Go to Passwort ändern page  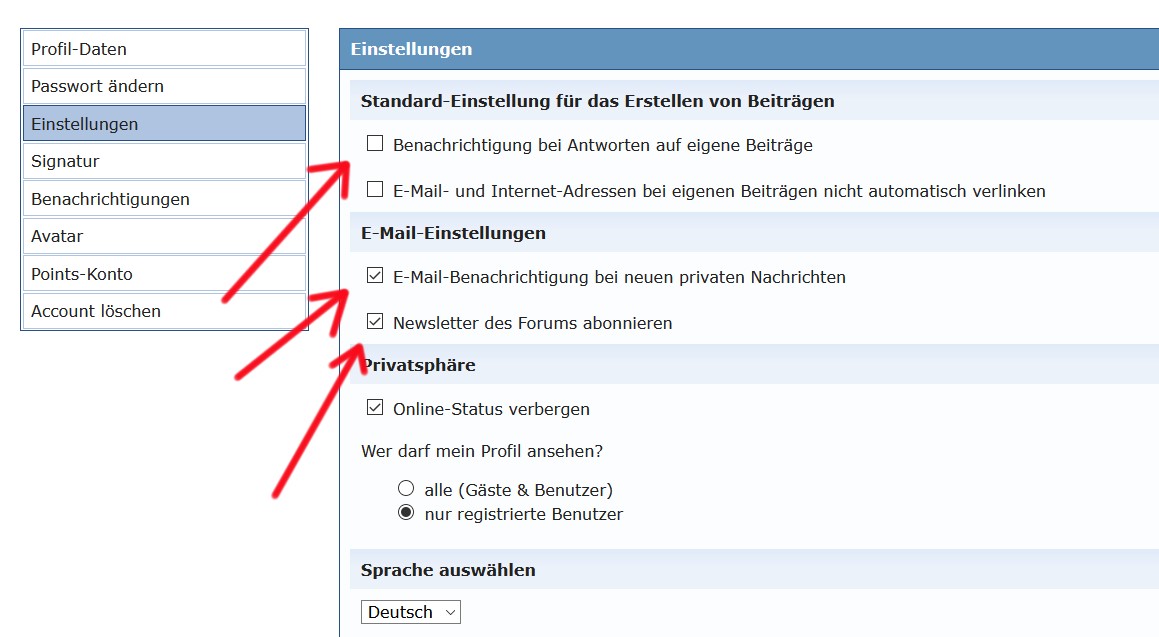coord(163,86)
